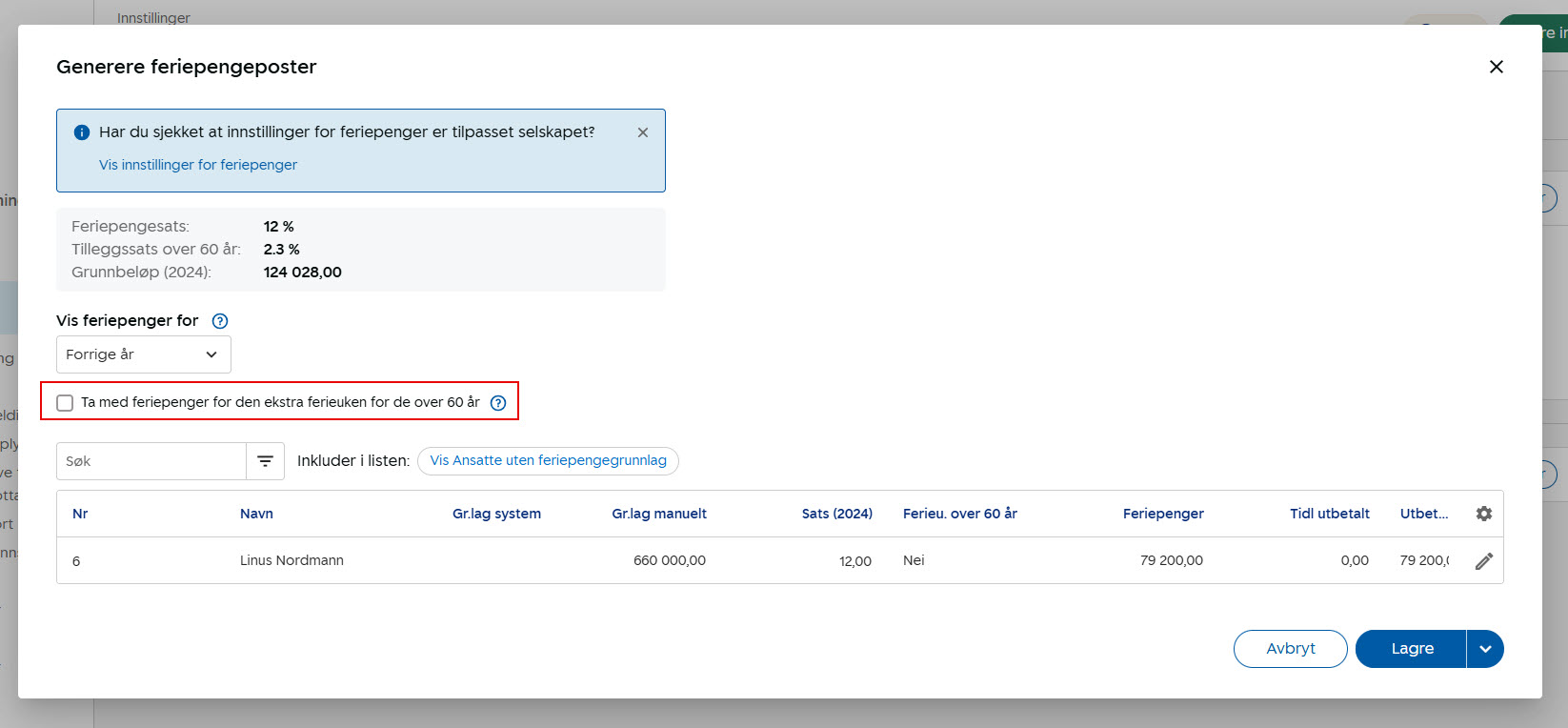The image size is (1568, 728).
Task: Sort by the Nr column header
Action: [80, 514]
